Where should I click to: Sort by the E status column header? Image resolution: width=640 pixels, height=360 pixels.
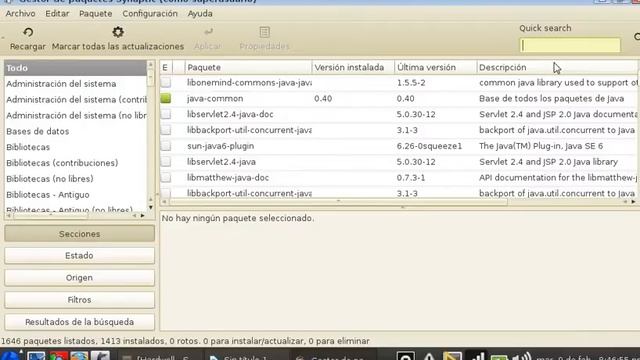(165, 67)
